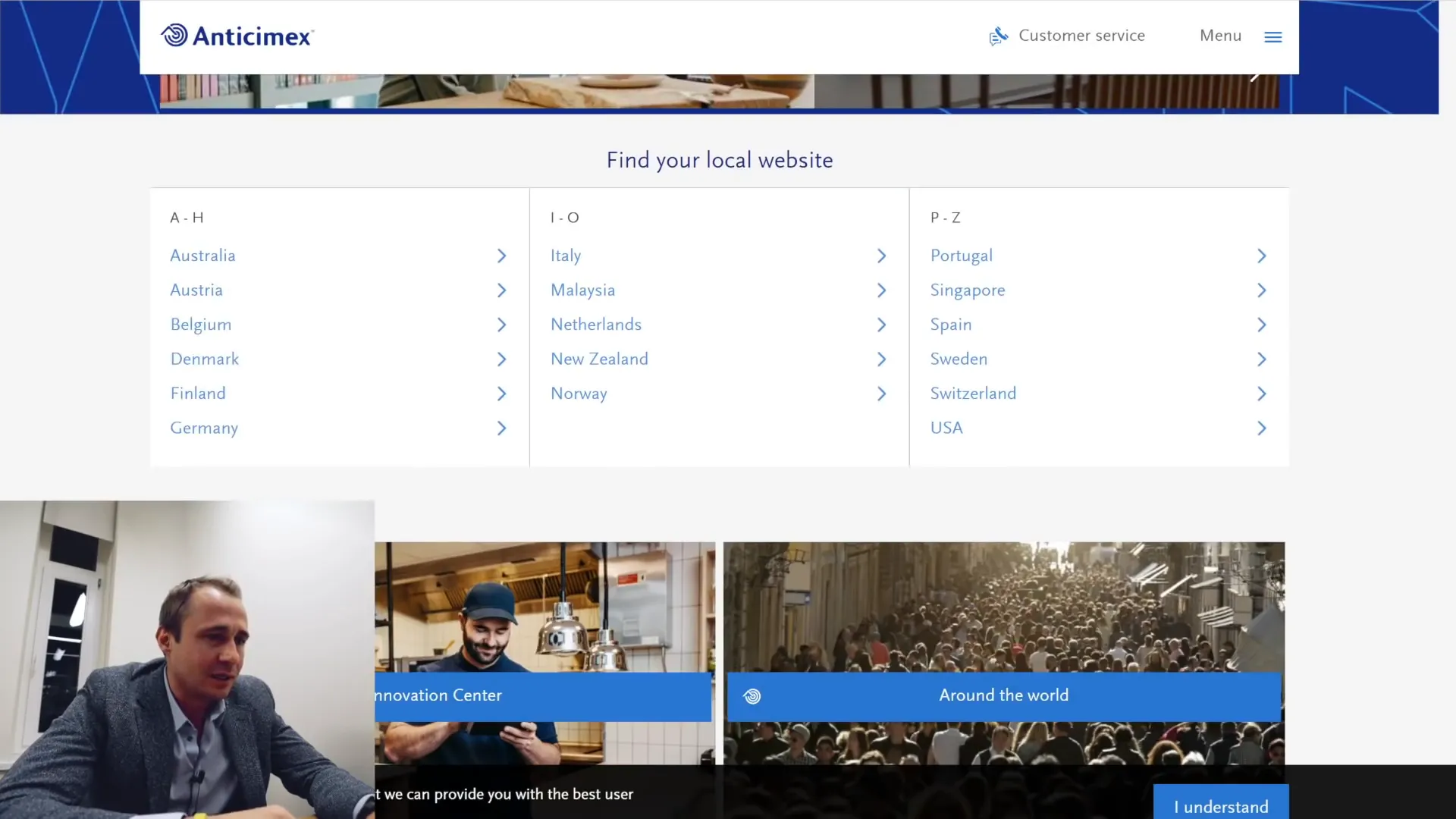Open Customer service icon

click(998, 36)
